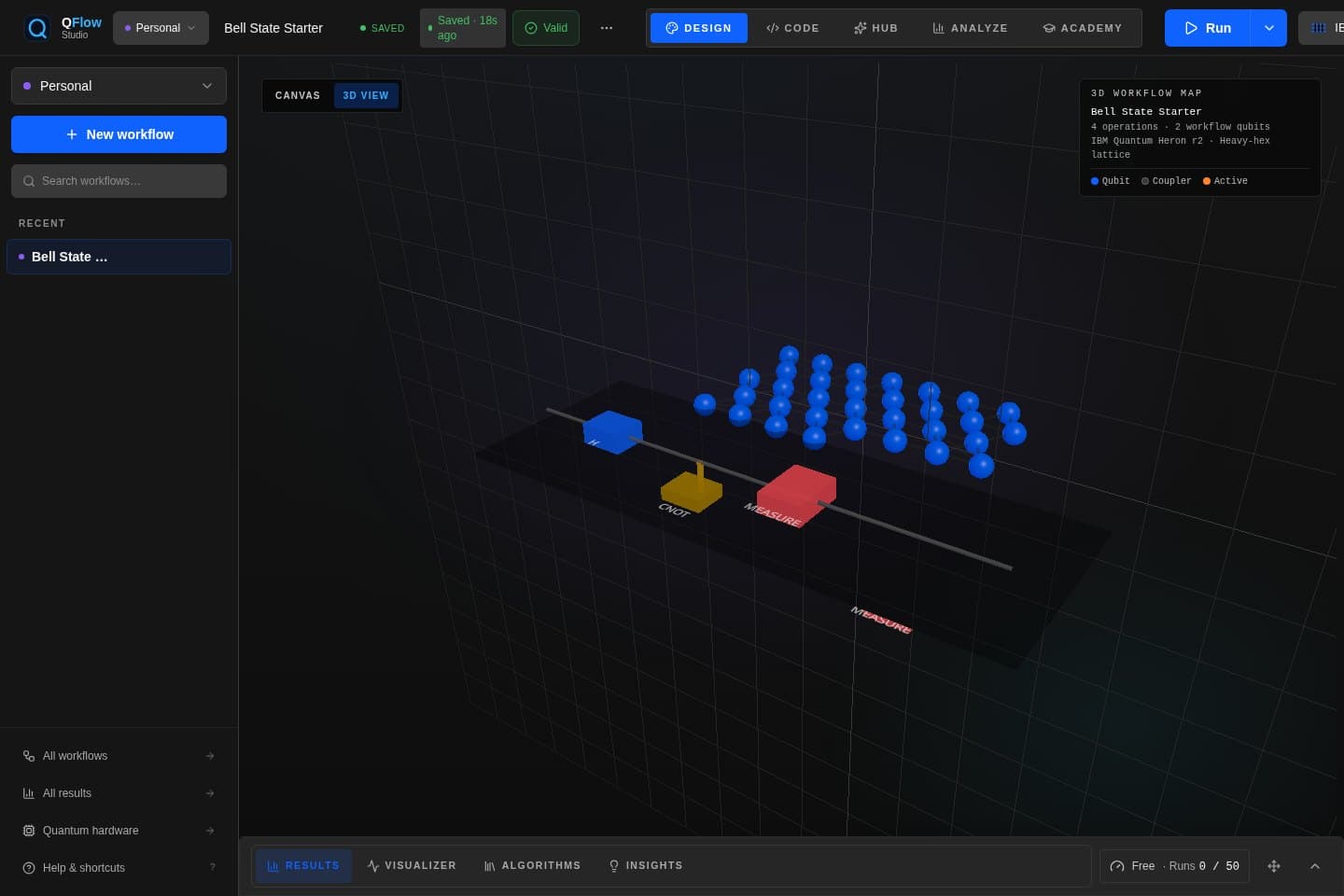Select the yellow CNOT gate block
Viewport: 1344px width, 896px height.
pos(692,491)
